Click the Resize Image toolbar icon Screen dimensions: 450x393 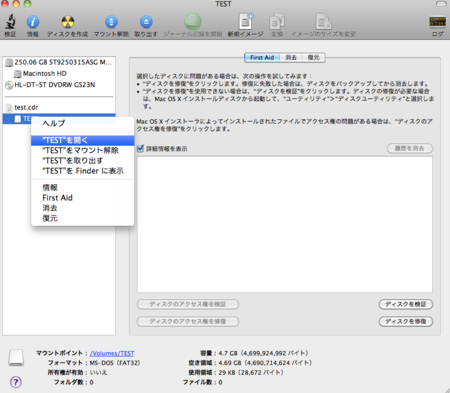pos(323,22)
